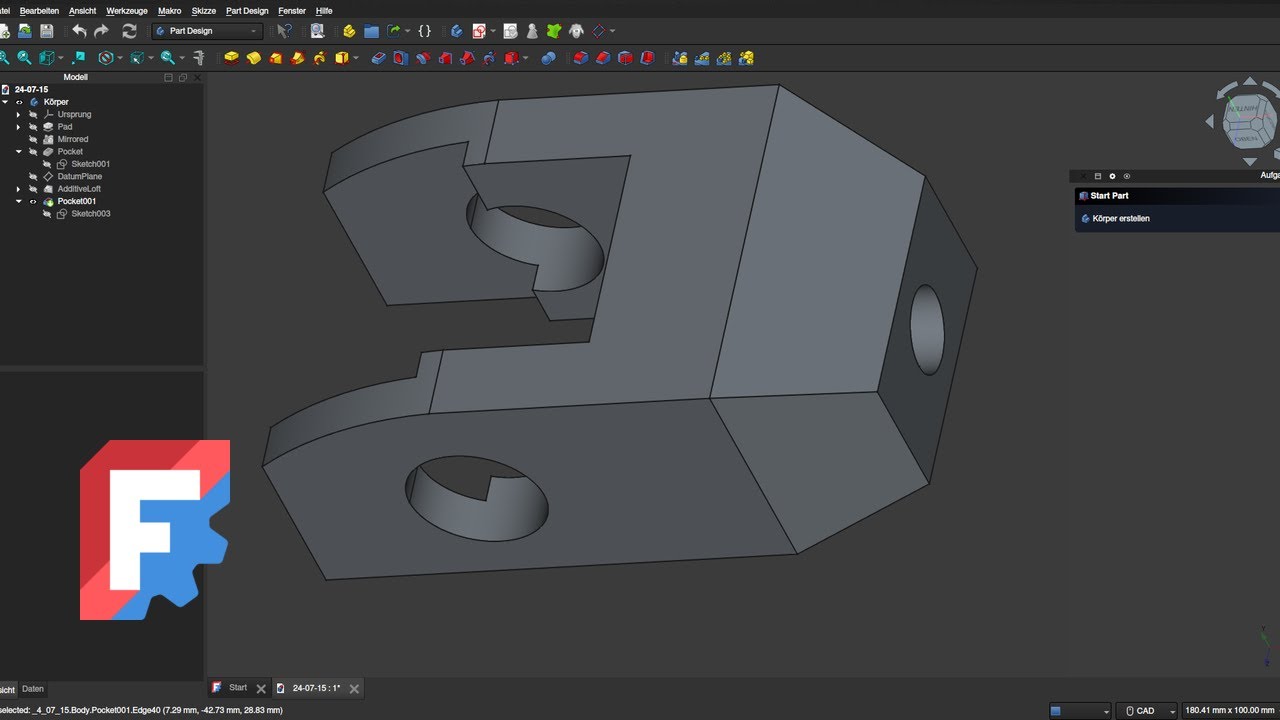Screen dimensions: 1280x720
Task: Select the Additive Helix tool
Action: coord(320,58)
